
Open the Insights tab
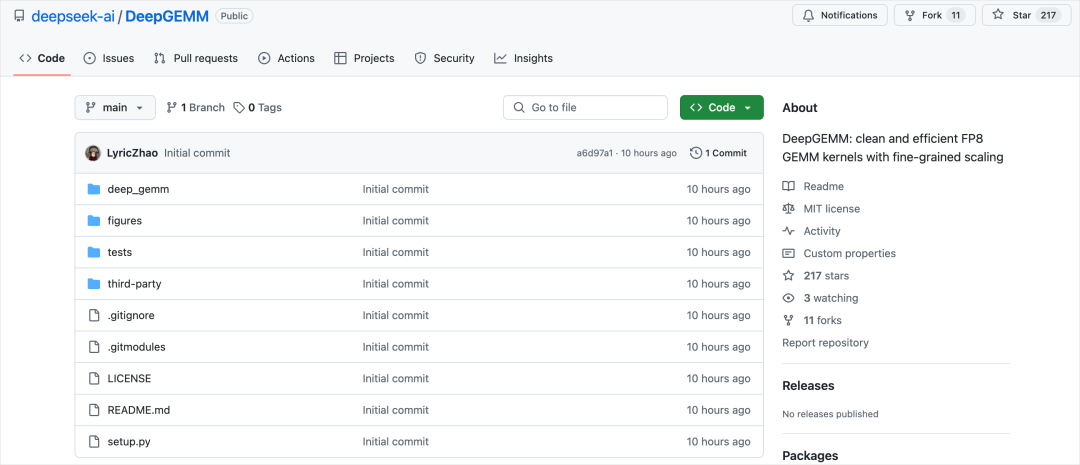pos(523,59)
